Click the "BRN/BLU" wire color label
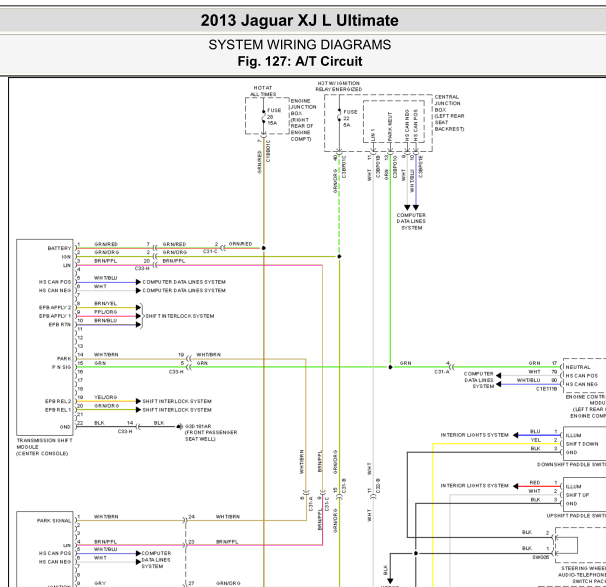The image size is (606, 587). click(106, 321)
